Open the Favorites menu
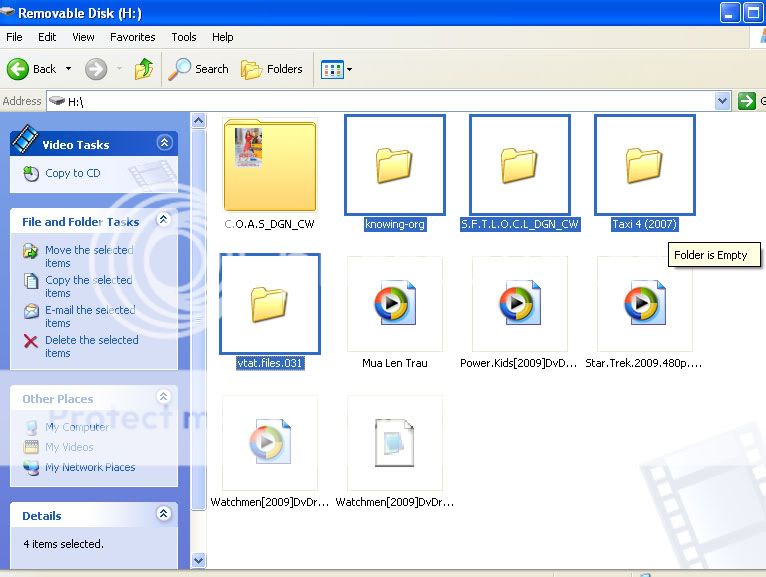 pyautogui.click(x=132, y=37)
